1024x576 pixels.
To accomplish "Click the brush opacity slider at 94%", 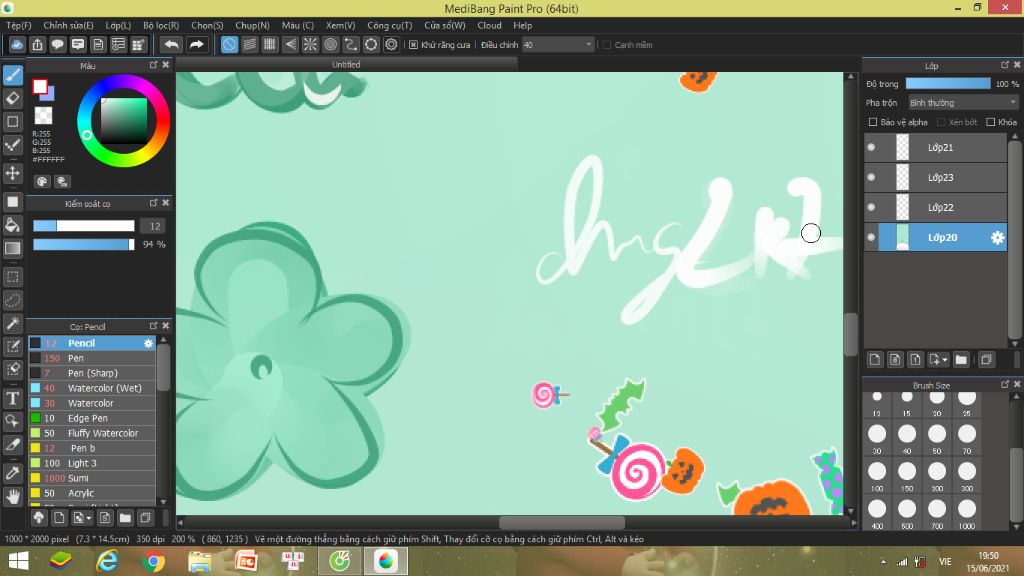I will (x=84, y=244).
